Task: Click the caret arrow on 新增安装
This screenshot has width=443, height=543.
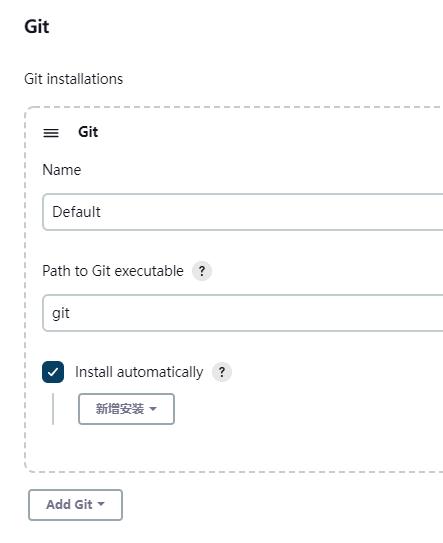Action: (x=153, y=409)
